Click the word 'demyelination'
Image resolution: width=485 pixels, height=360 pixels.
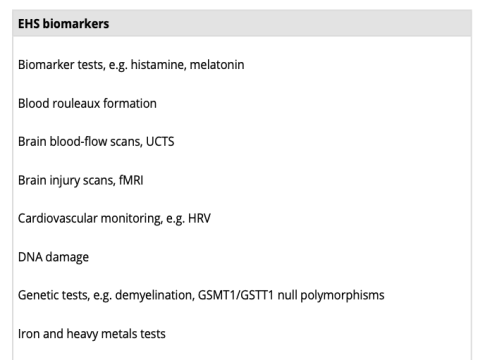pyautogui.click(x=155, y=295)
